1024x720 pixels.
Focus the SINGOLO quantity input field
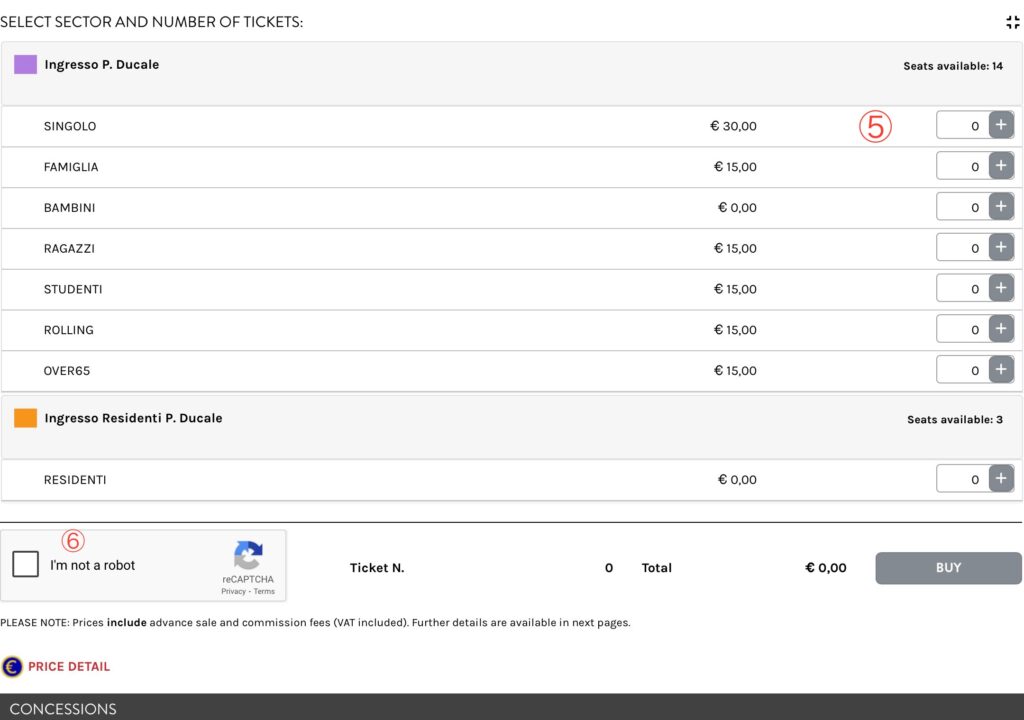pos(962,126)
